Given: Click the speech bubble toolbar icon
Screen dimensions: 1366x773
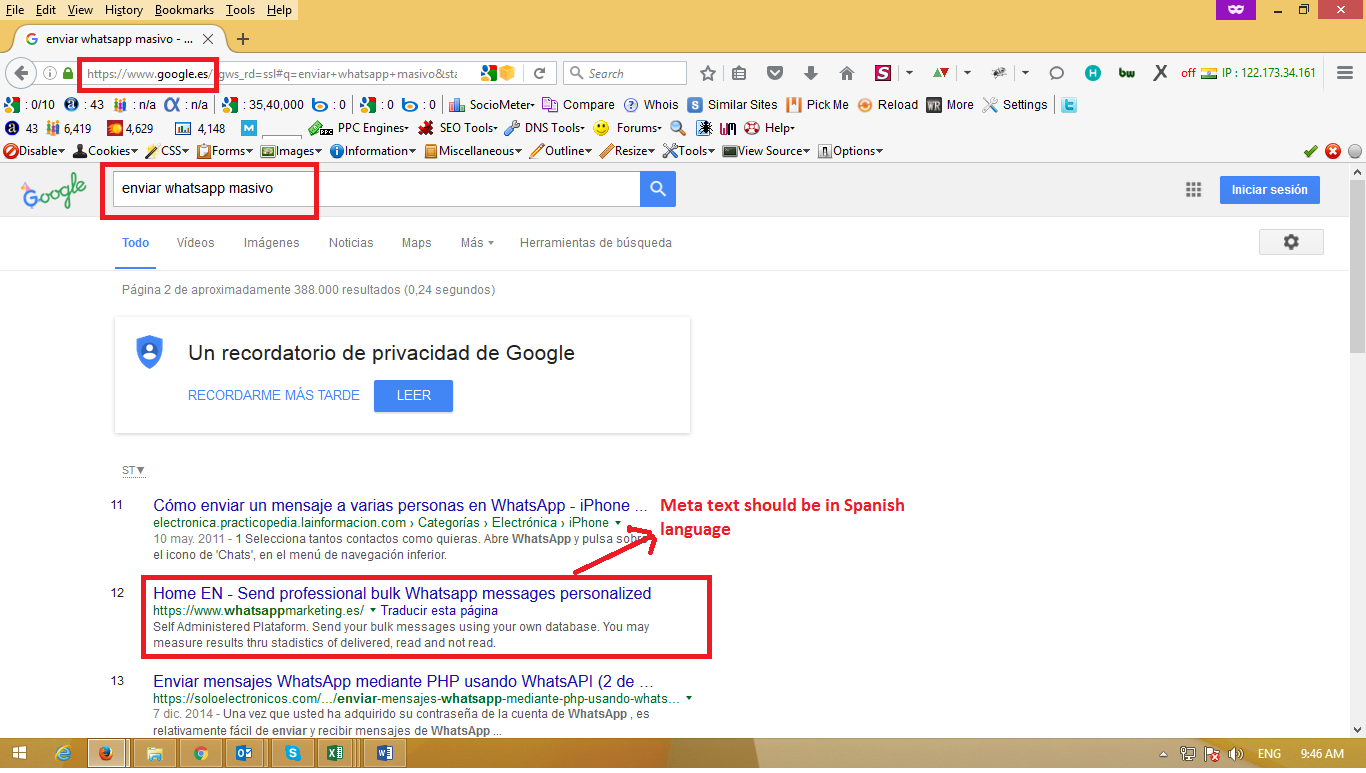Looking at the screenshot, I should coord(1057,73).
